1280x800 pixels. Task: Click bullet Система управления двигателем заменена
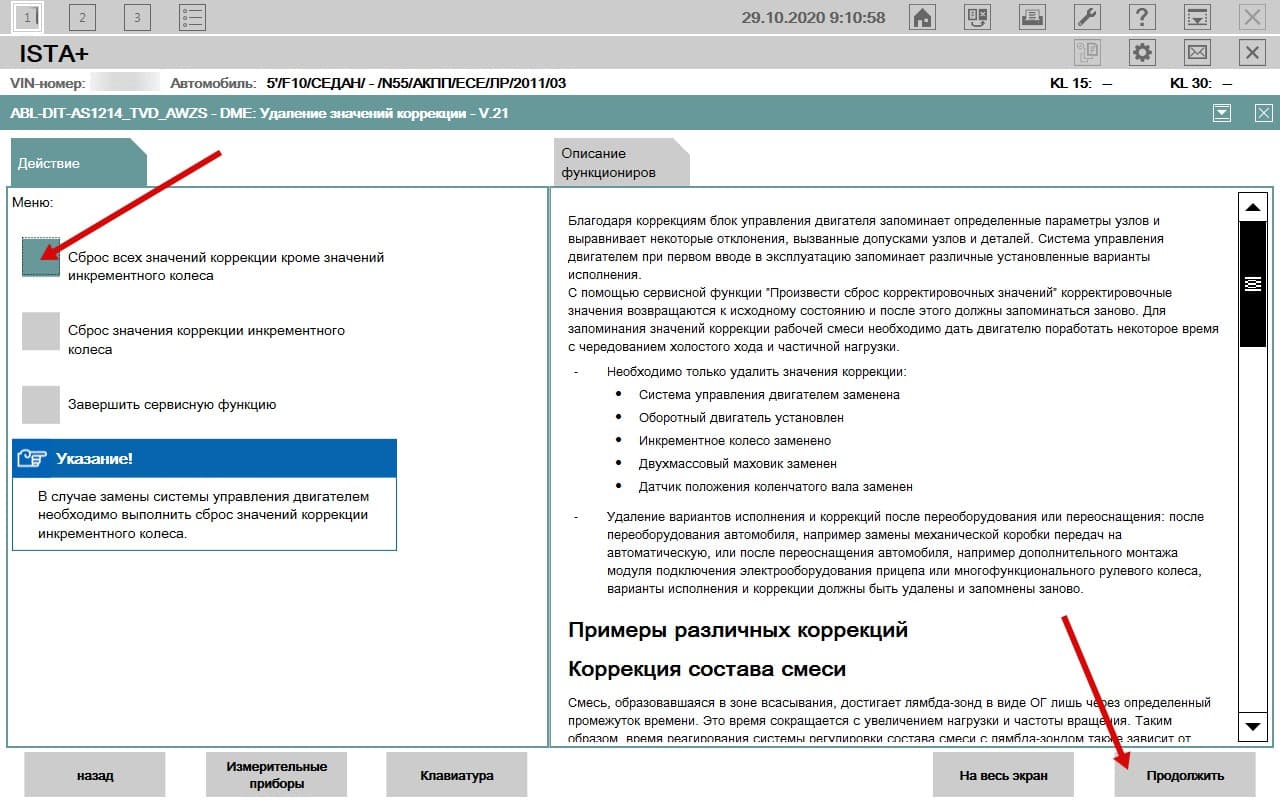coord(769,395)
